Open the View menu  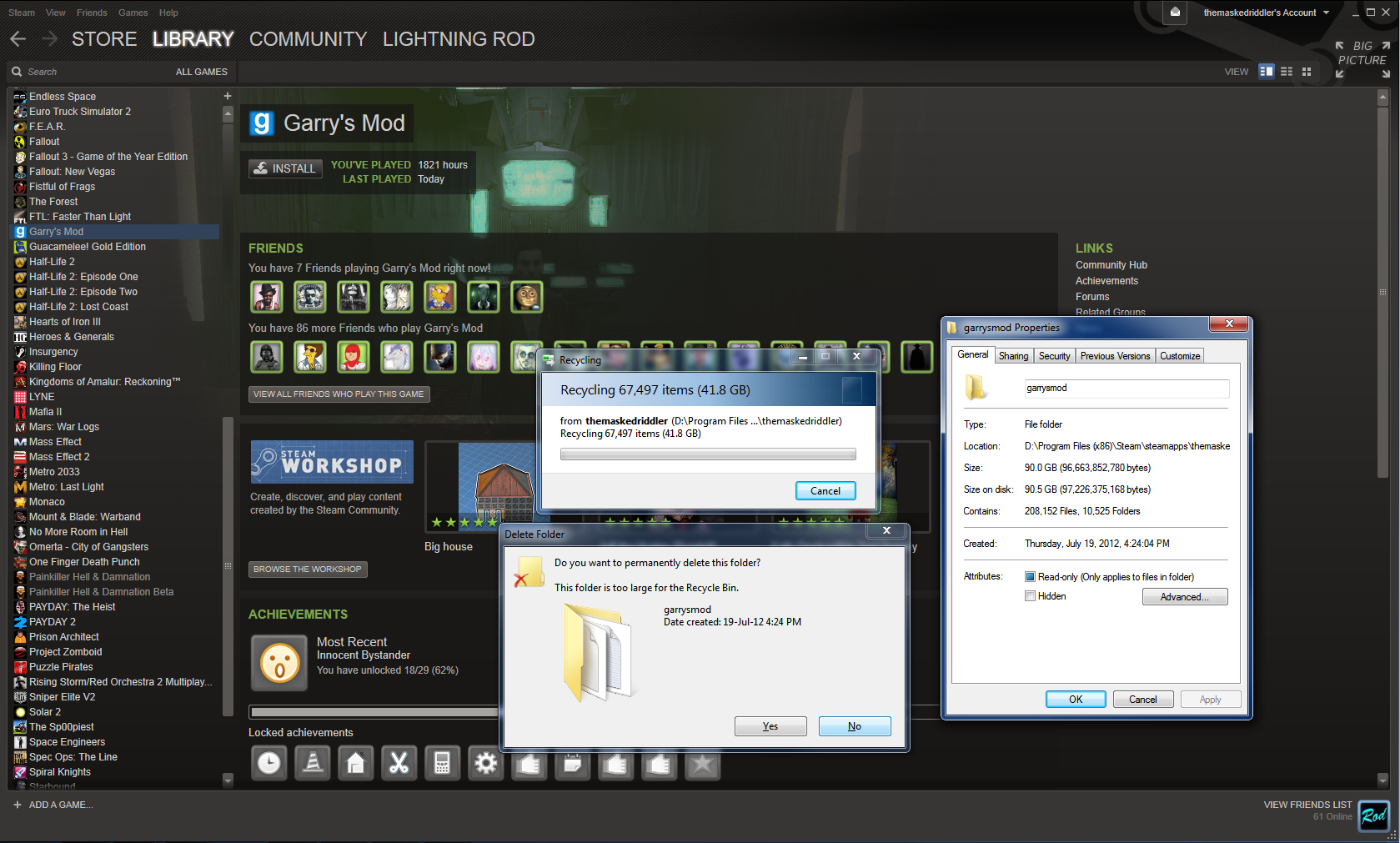coord(56,13)
